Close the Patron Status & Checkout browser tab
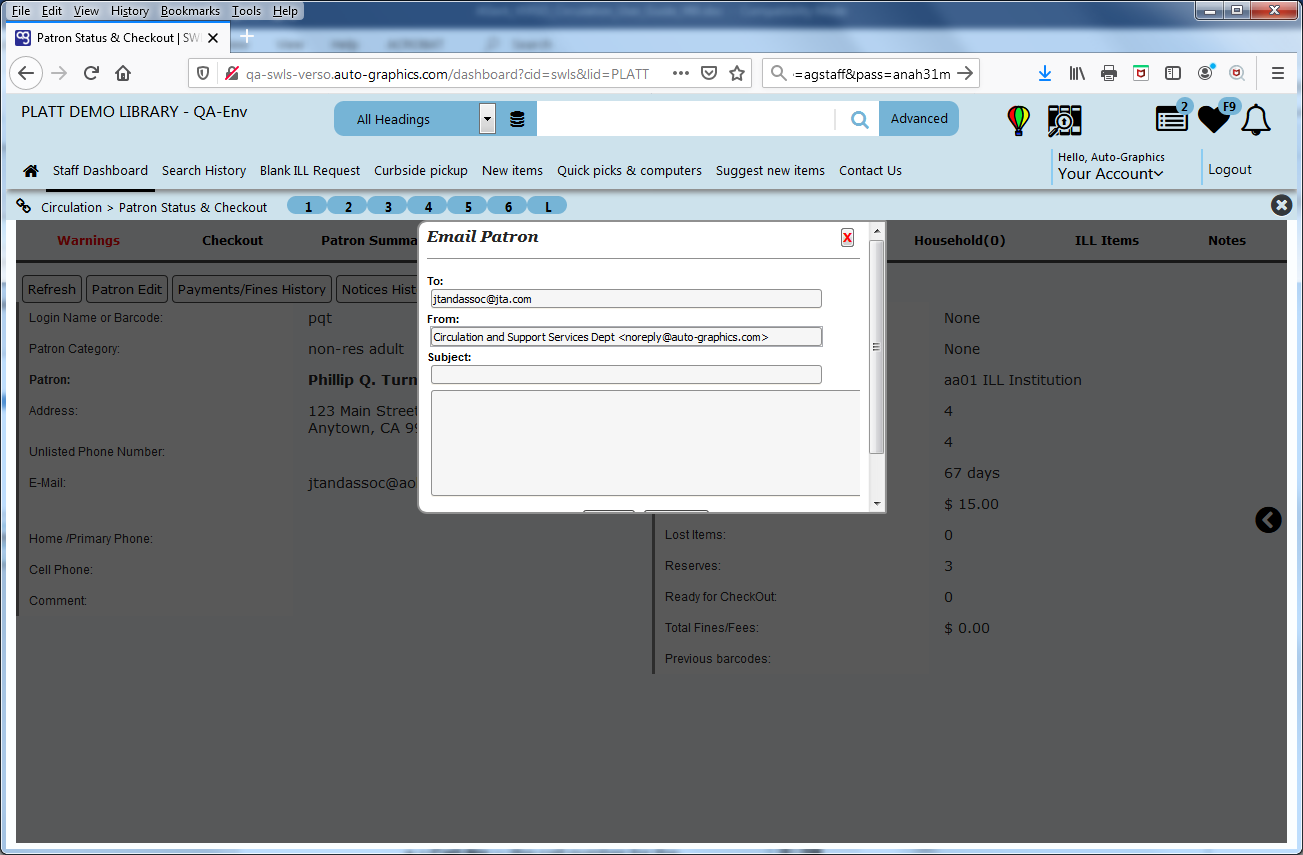The height and width of the screenshot is (855, 1303). tap(213, 38)
